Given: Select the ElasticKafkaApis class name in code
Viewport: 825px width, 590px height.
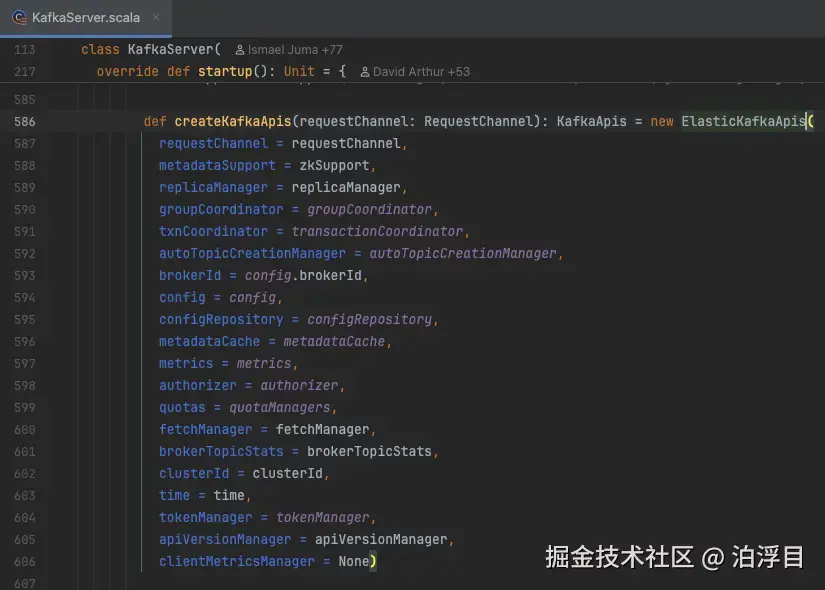Looking at the screenshot, I should click(742, 121).
